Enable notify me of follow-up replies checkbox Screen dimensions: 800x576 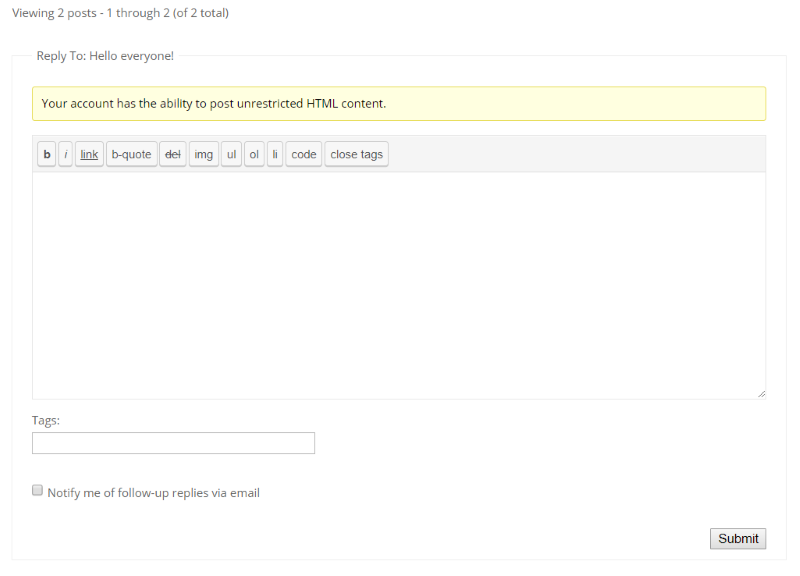pyautogui.click(x=37, y=490)
